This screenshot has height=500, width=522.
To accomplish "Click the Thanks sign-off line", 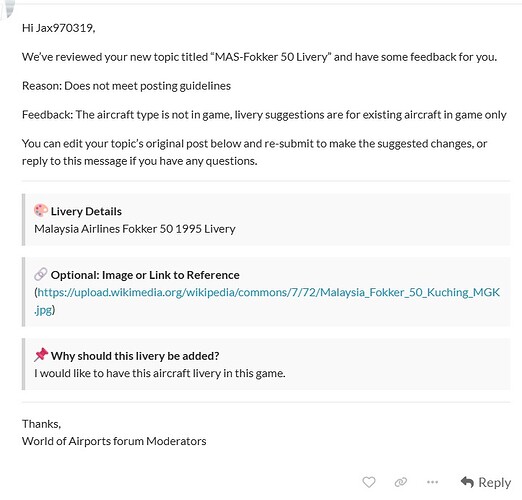I will [x=41, y=424].
